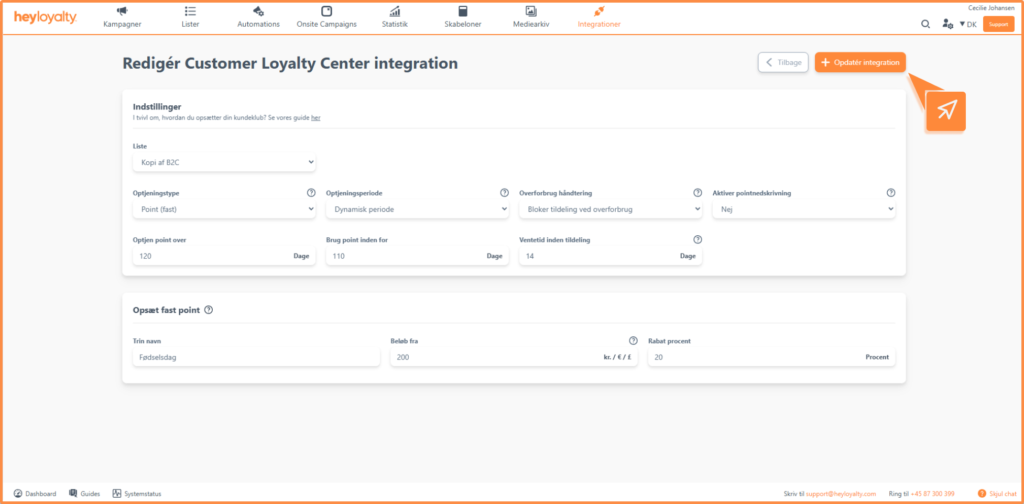Go to the Statistik menu
The width and height of the screenshot is (1024, 504).
click(394, 24)
